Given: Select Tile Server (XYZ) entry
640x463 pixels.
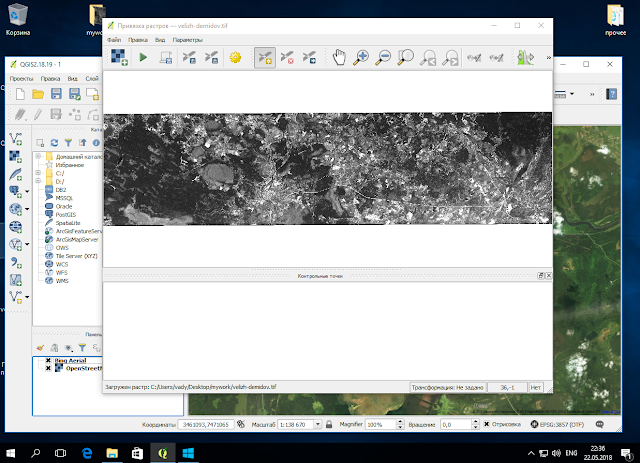Looking at the screenshot, I should pyautogui.click(x=76, y=256).
